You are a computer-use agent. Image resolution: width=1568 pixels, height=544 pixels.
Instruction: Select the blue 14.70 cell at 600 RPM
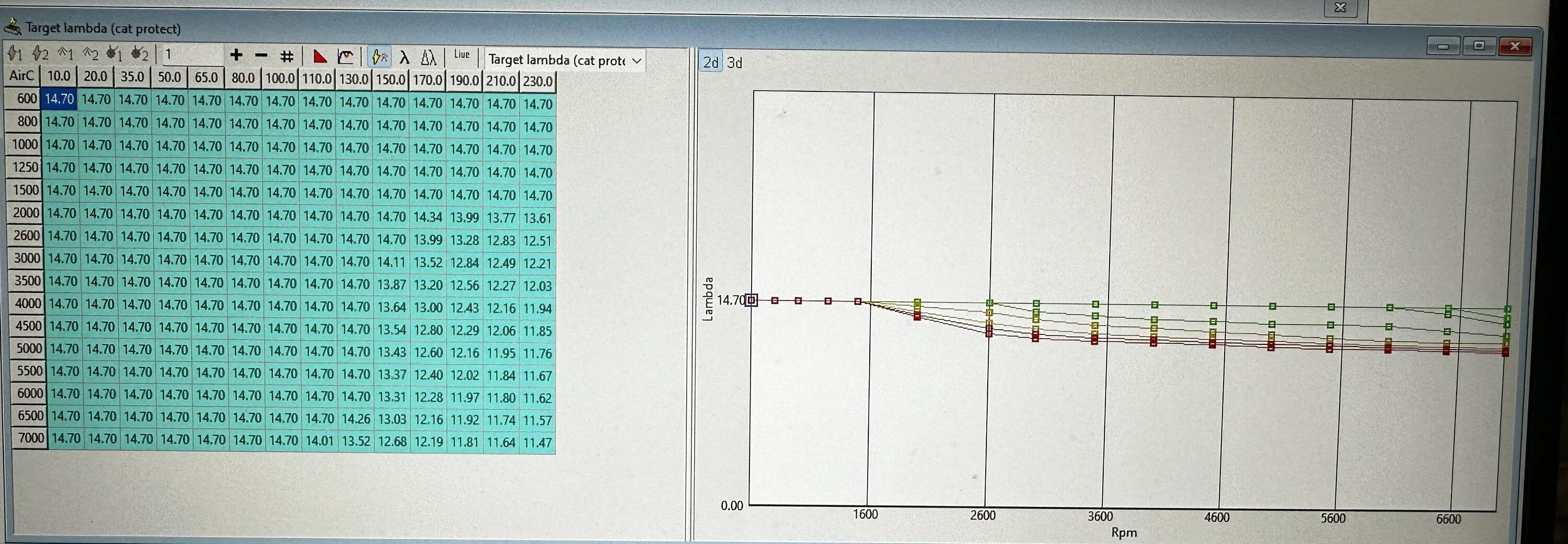[x=59, y=99]
